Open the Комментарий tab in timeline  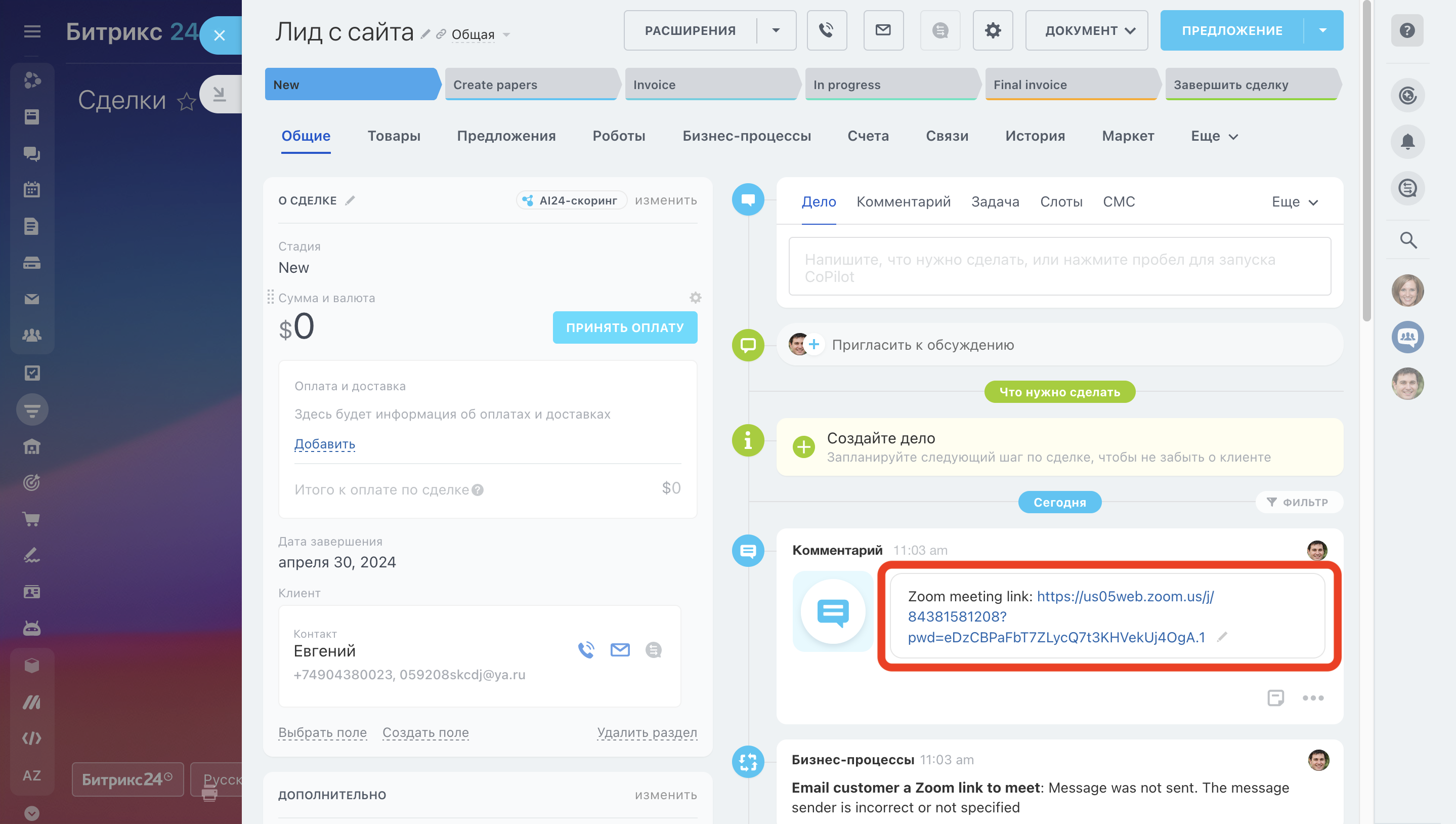tap(904, 202)
